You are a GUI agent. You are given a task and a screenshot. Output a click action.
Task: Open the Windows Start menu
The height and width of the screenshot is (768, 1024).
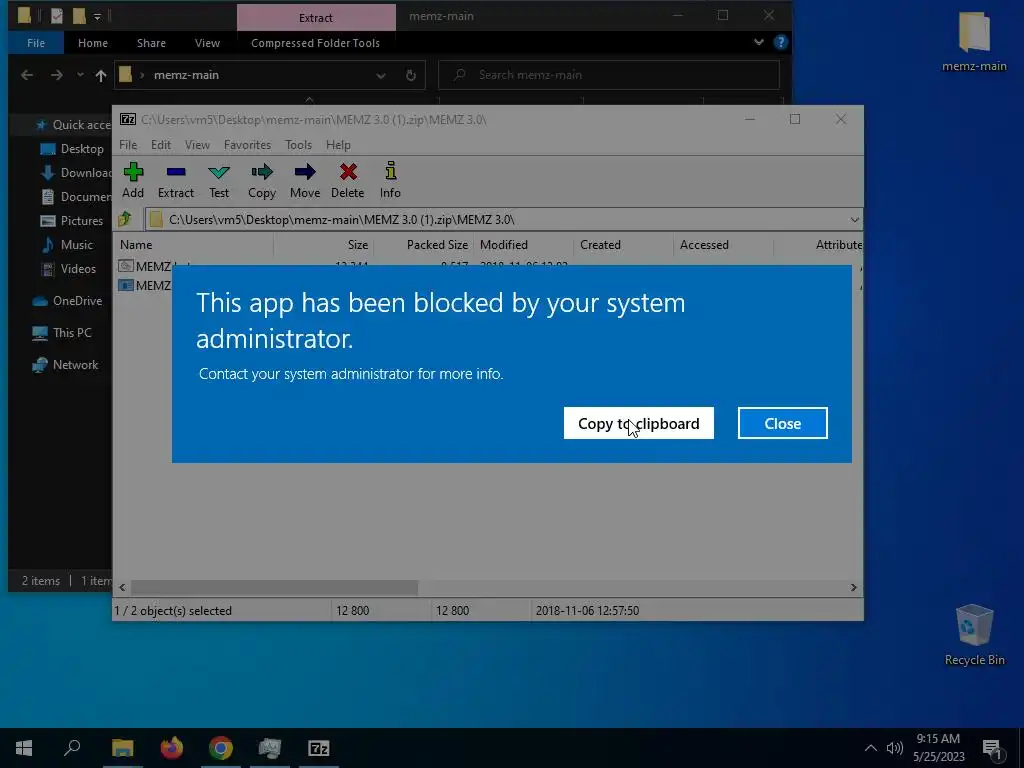pos(24,748)
